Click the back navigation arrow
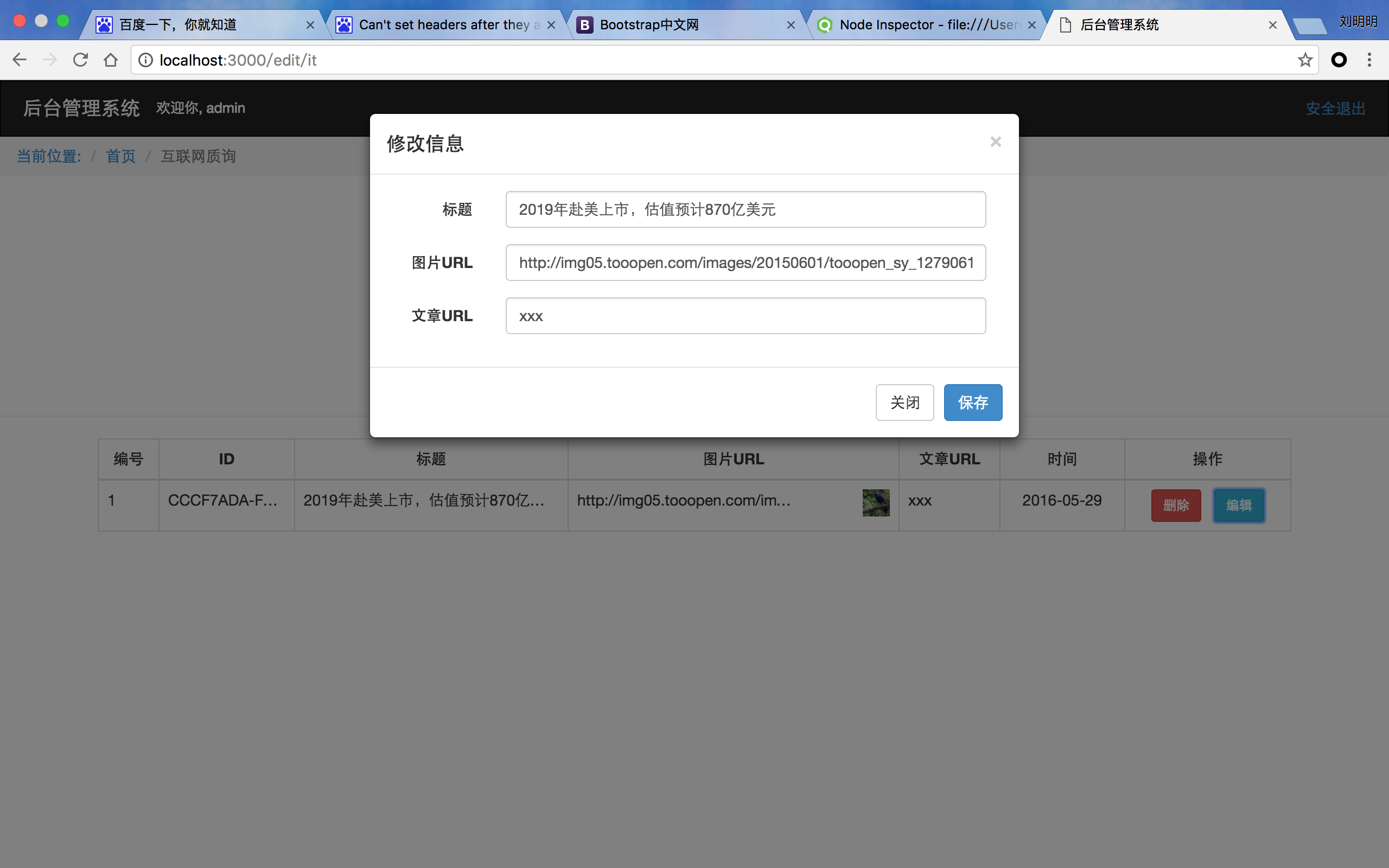This screenshot has height=868, width=1389. point(20,60)
